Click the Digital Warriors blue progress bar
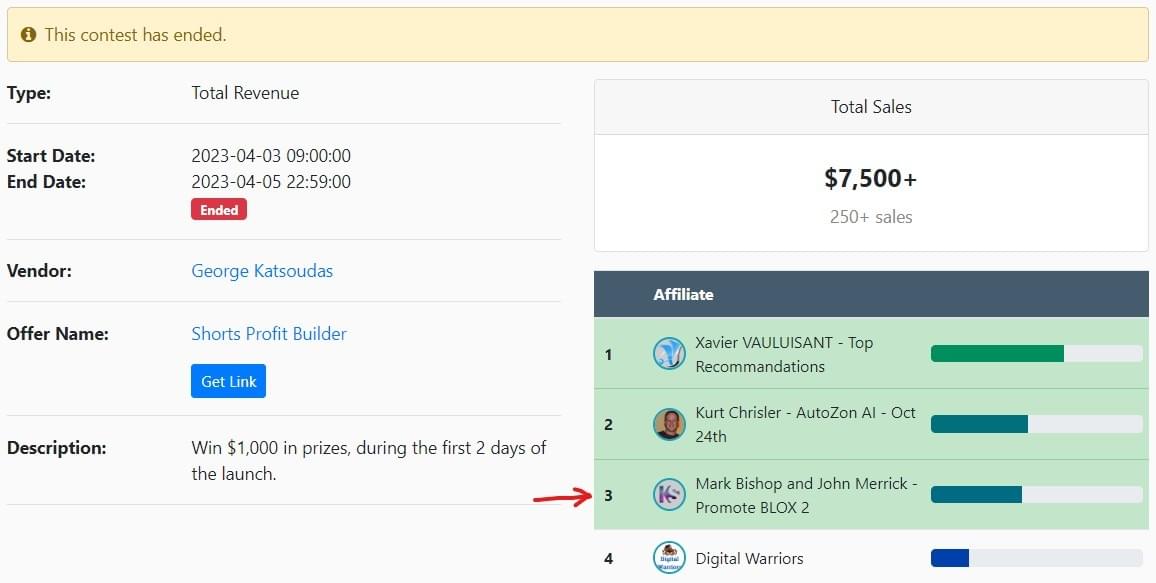The height and width of the screenshot is (583, 1156). click(950, 558)
